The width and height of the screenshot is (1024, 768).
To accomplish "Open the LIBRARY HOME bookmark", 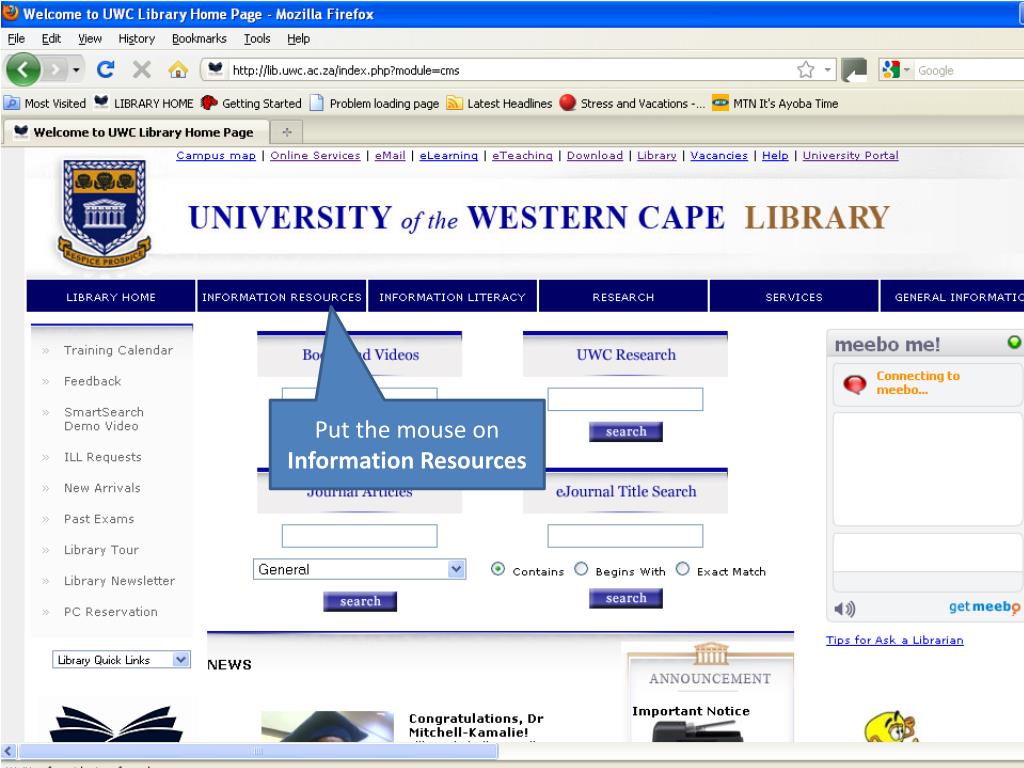I will click(144, 103).
